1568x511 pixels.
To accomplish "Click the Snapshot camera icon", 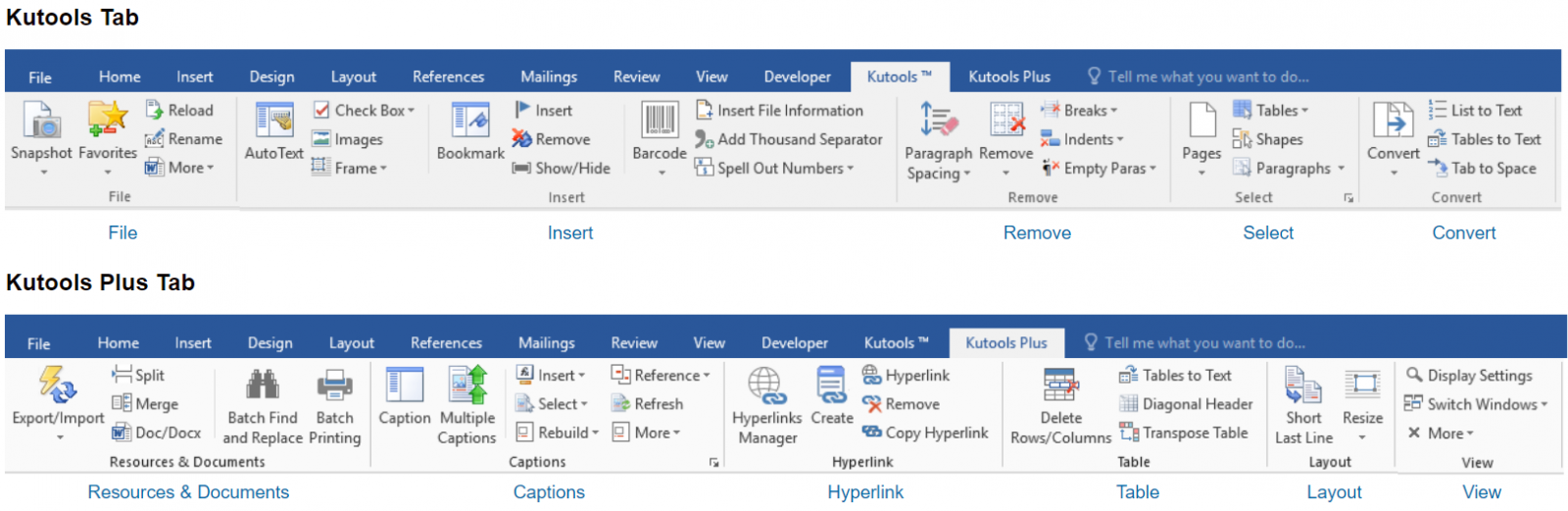I will (x=42, y=121).
